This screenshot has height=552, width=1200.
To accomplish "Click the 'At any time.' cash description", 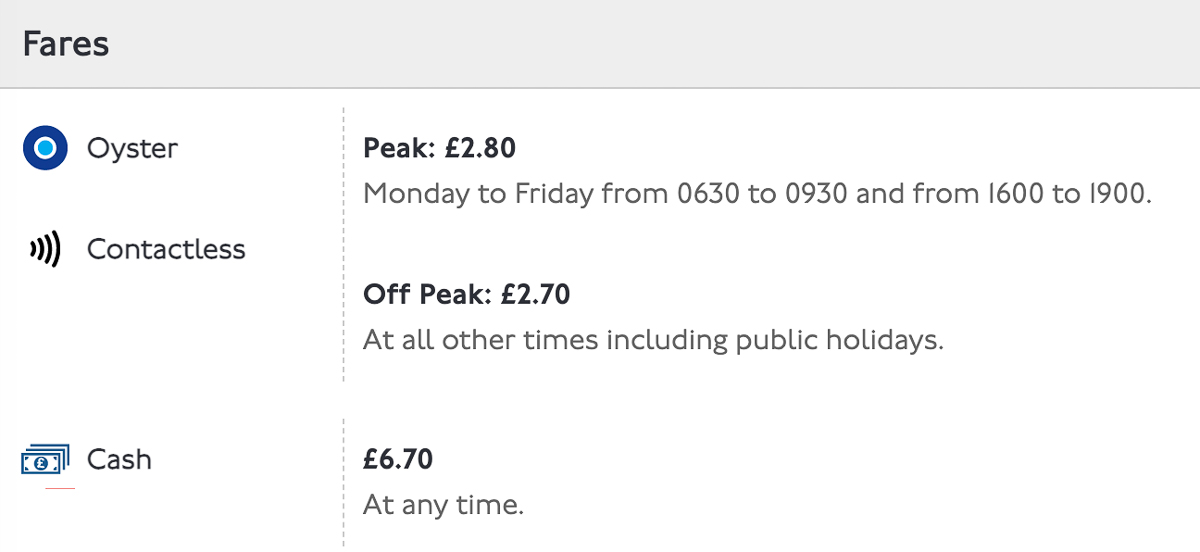I will (443, 505).
